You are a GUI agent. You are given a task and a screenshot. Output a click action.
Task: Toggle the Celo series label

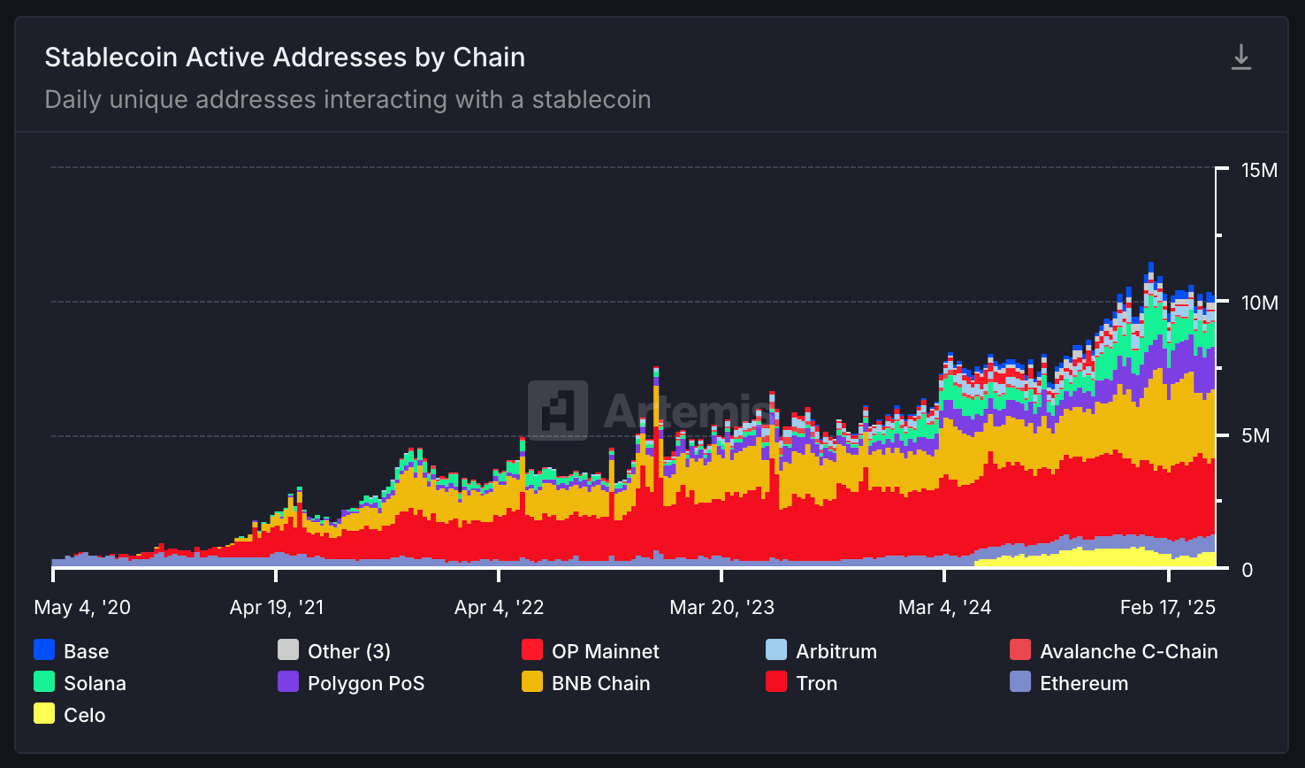point(84,716)
